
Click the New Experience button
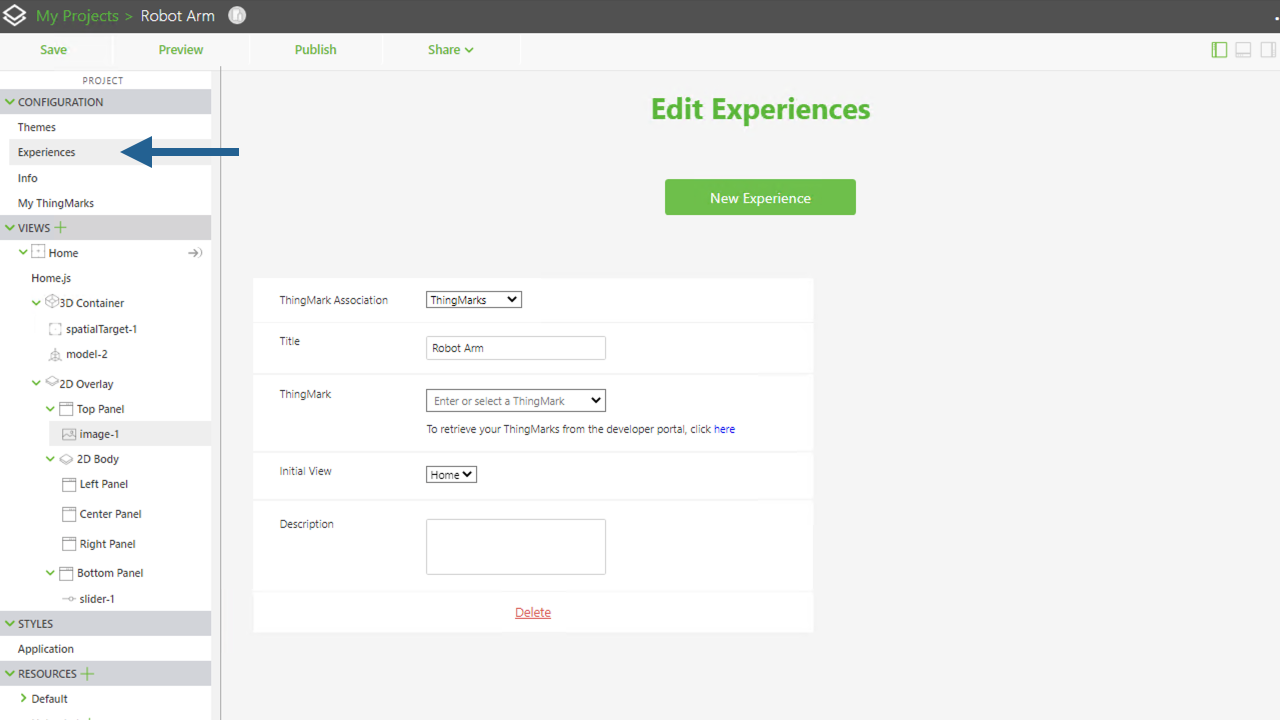click(760, 197)
